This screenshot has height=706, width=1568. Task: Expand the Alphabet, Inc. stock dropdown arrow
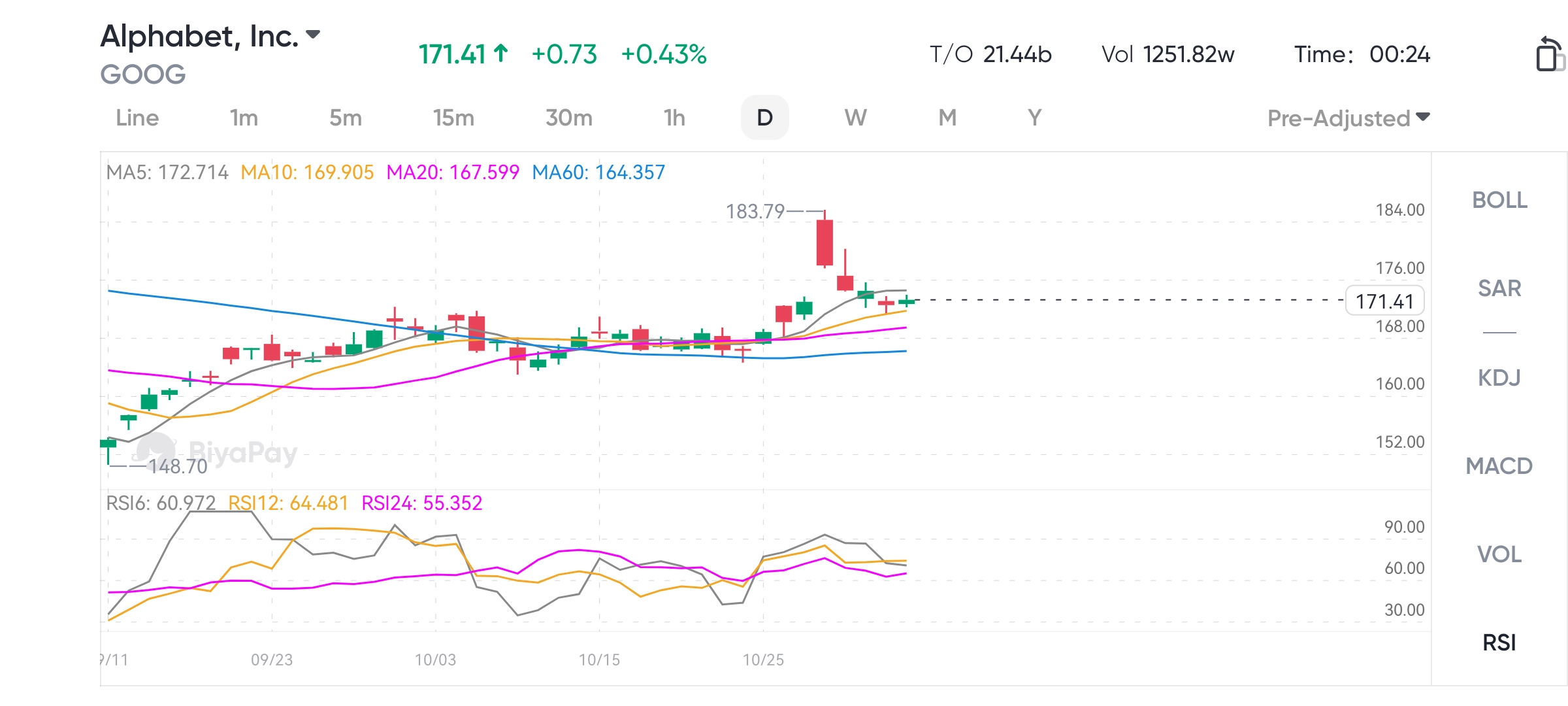(313, 34)
